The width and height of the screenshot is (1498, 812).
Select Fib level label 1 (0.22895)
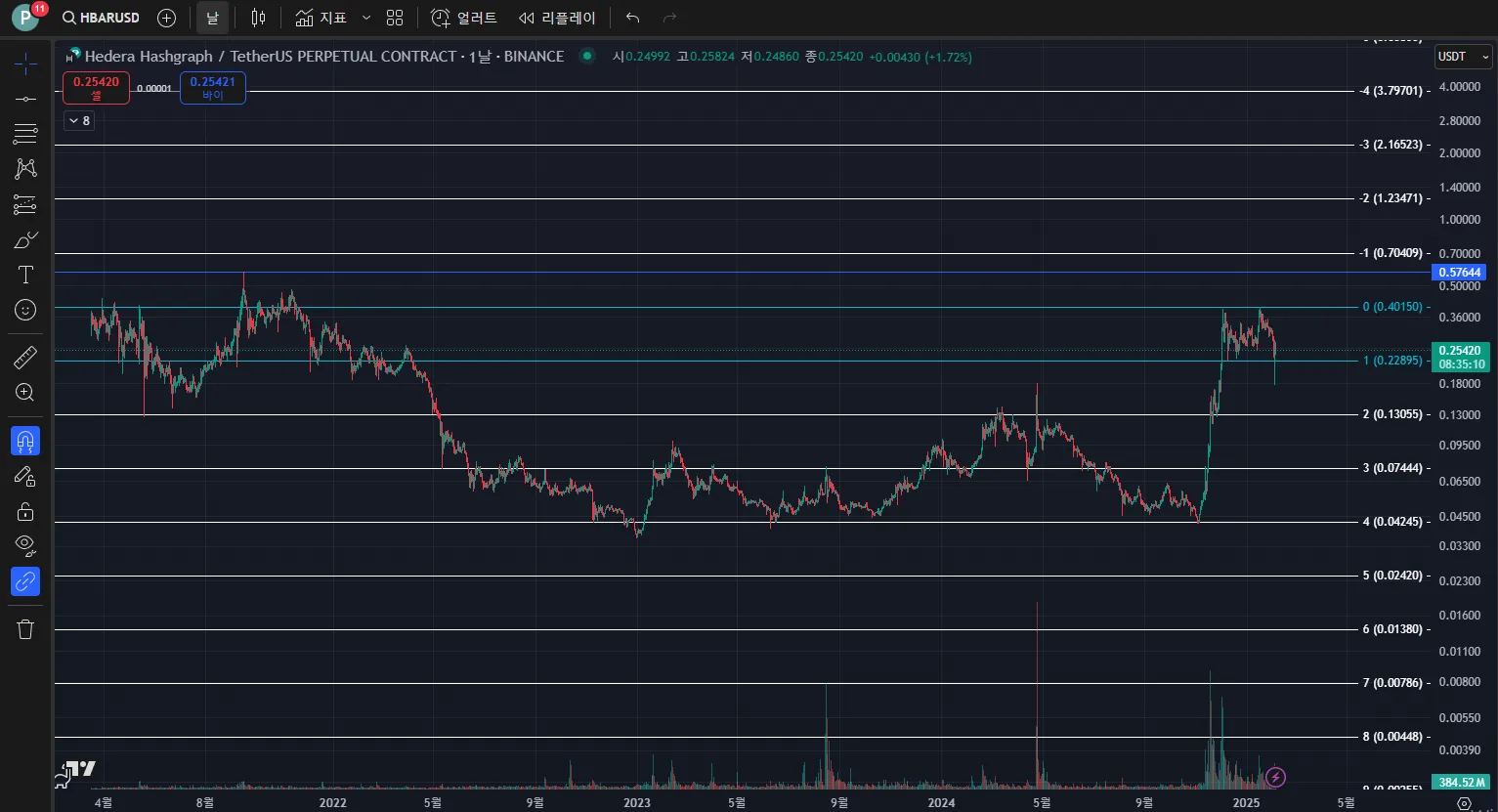(1392, 361)
